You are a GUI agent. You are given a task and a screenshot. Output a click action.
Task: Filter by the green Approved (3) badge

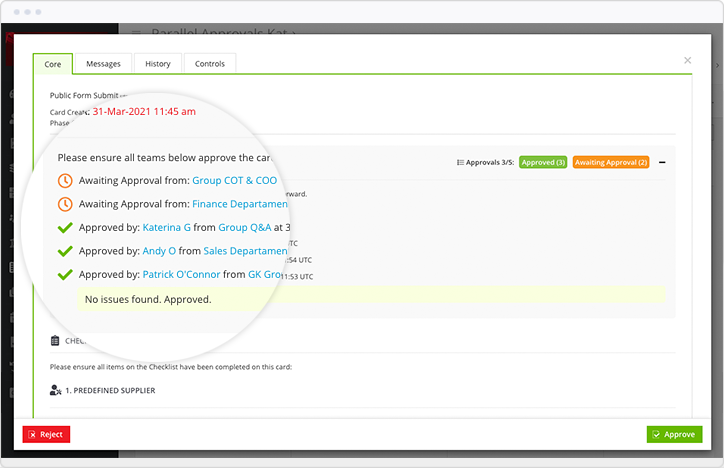[x=543, y=162]
